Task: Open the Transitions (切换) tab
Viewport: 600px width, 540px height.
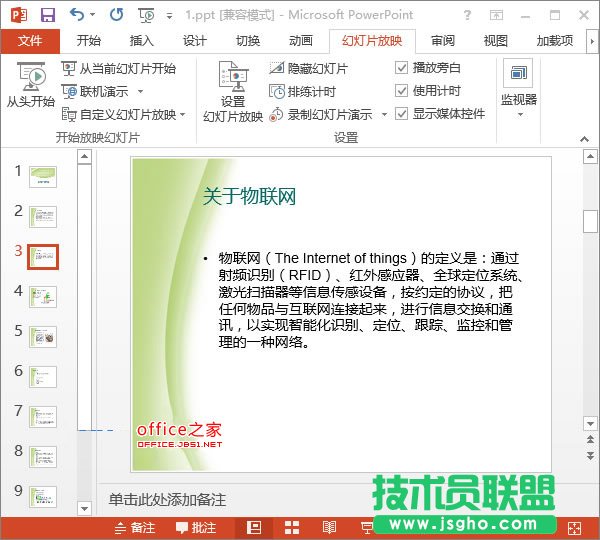Action: coord(248,41)
